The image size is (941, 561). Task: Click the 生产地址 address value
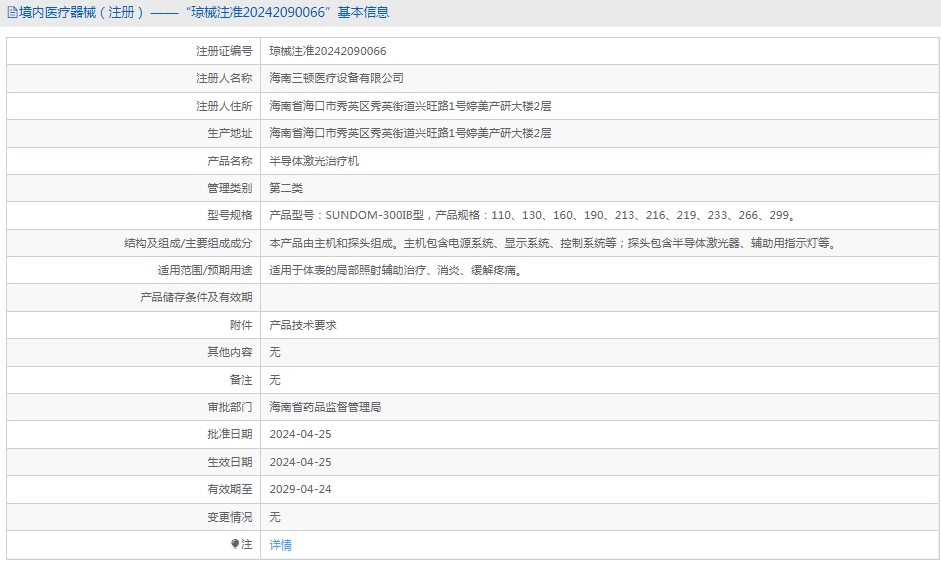point(410,133)
